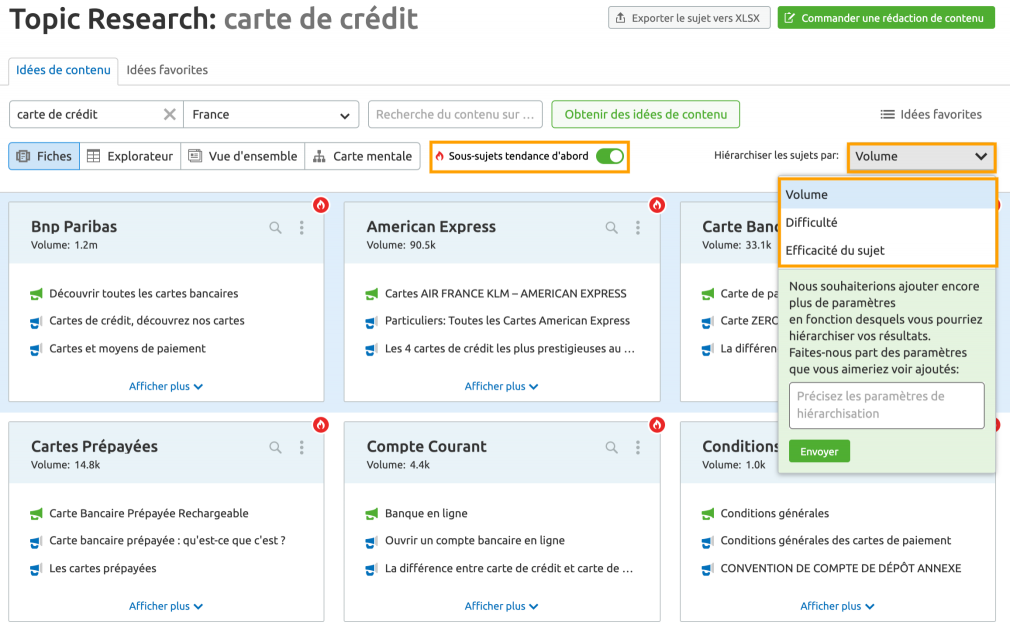Open three-dot menu on Compte Courant card
Image resolution: width=1010 pixels, height=625 pixels.
click(x=638, y=447)
